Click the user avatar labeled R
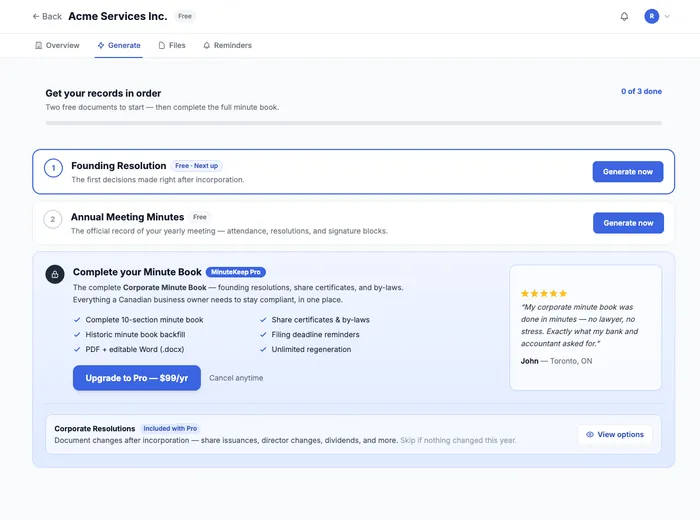 point(651,17)
